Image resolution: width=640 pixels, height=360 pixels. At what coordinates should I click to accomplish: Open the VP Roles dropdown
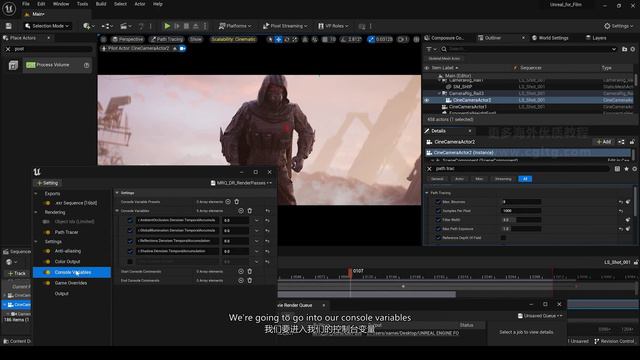coord(333,26)
